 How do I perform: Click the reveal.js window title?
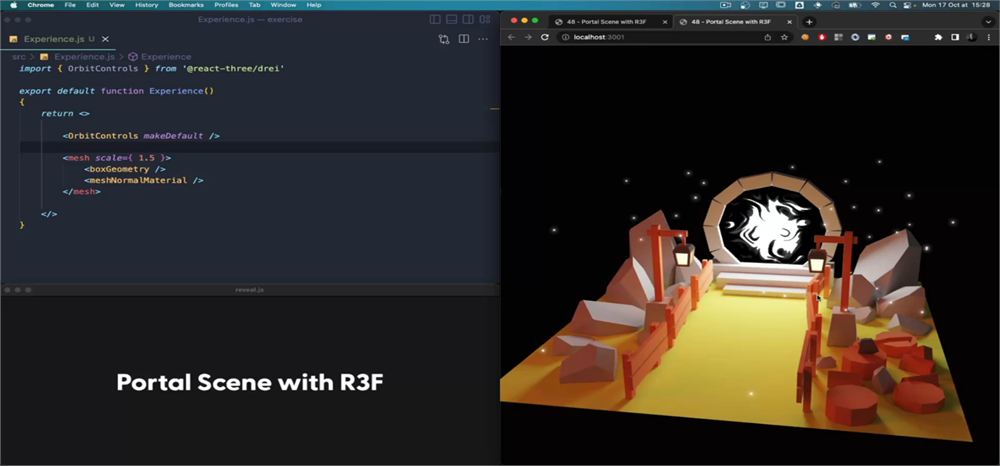(249, 289)
